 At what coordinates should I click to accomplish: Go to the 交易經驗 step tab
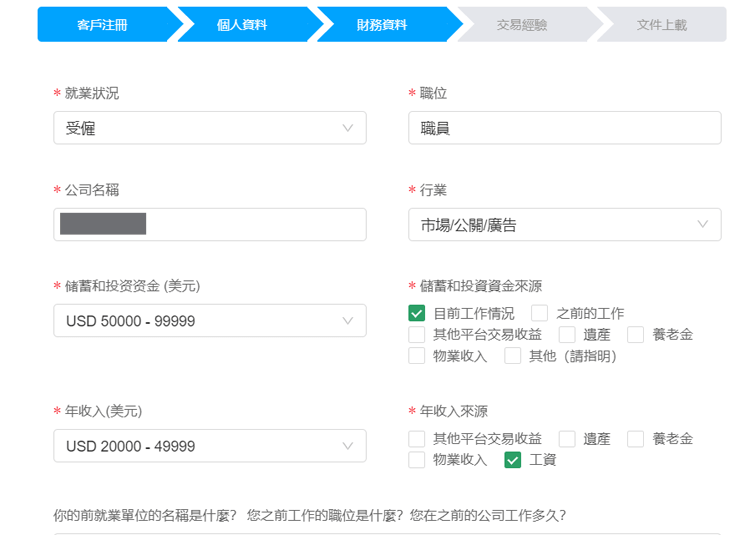pos(522,25)
